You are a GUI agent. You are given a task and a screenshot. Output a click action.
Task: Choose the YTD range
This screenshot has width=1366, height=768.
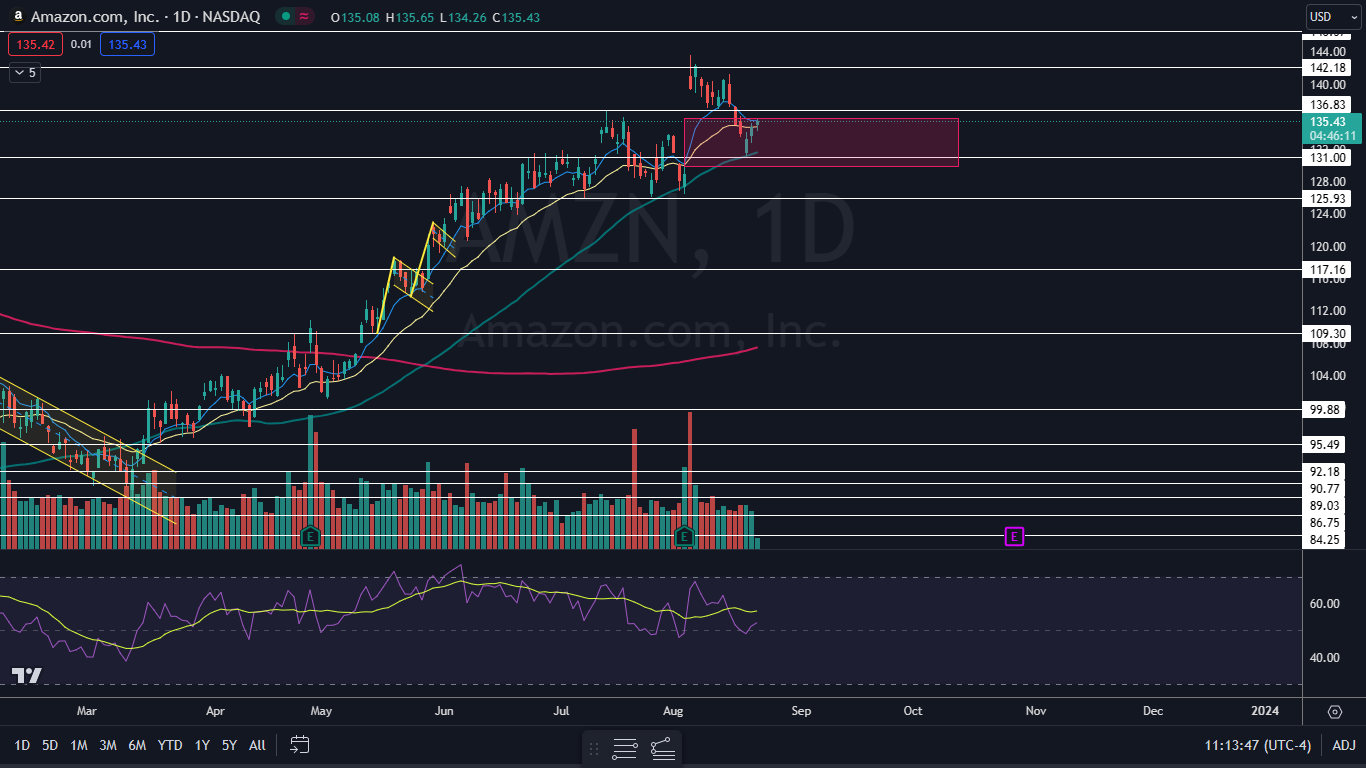[x=170, y=745]
